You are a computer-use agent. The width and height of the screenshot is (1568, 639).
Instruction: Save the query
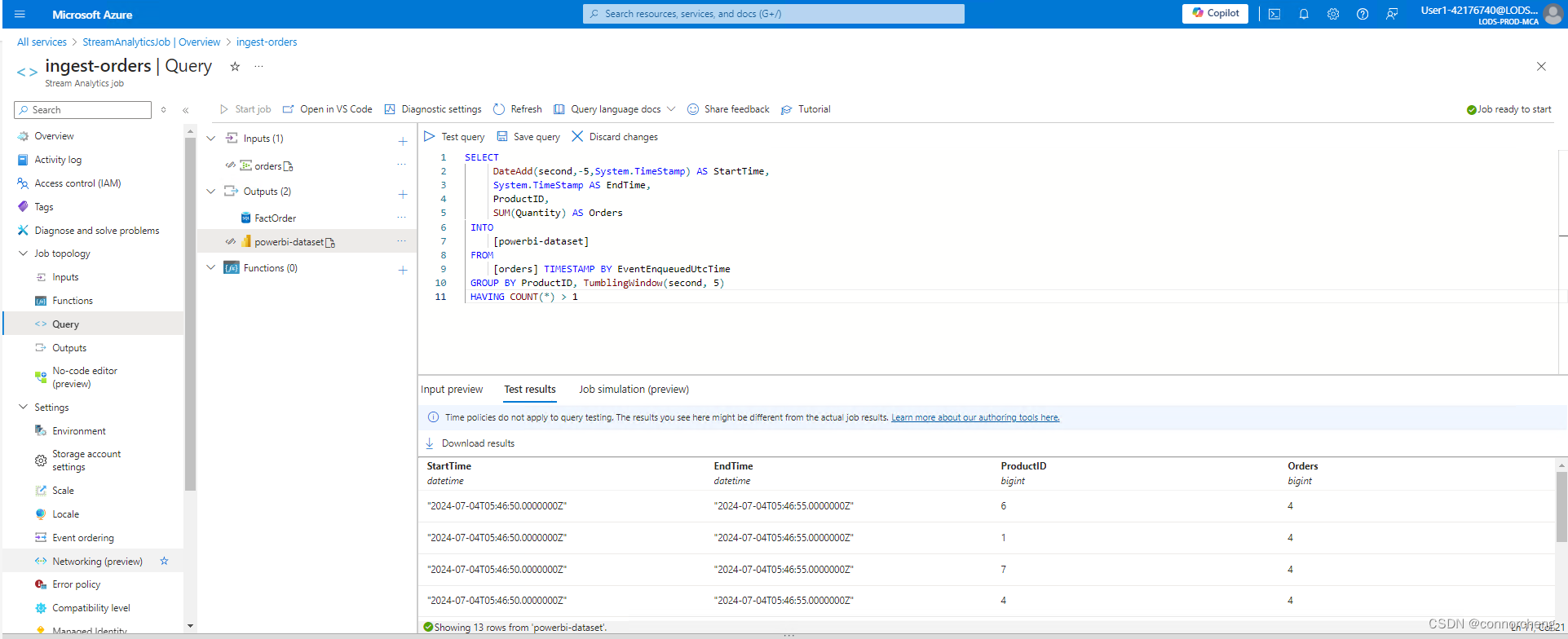[528, 137]
